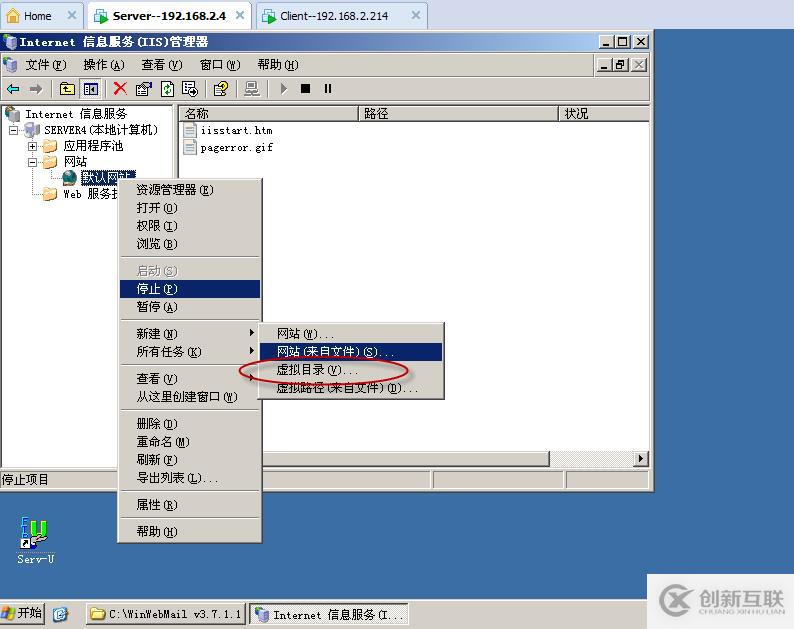Click the IE quick launch icon
Viewport: 794px width, 629px height.
[x=60, y=614]
